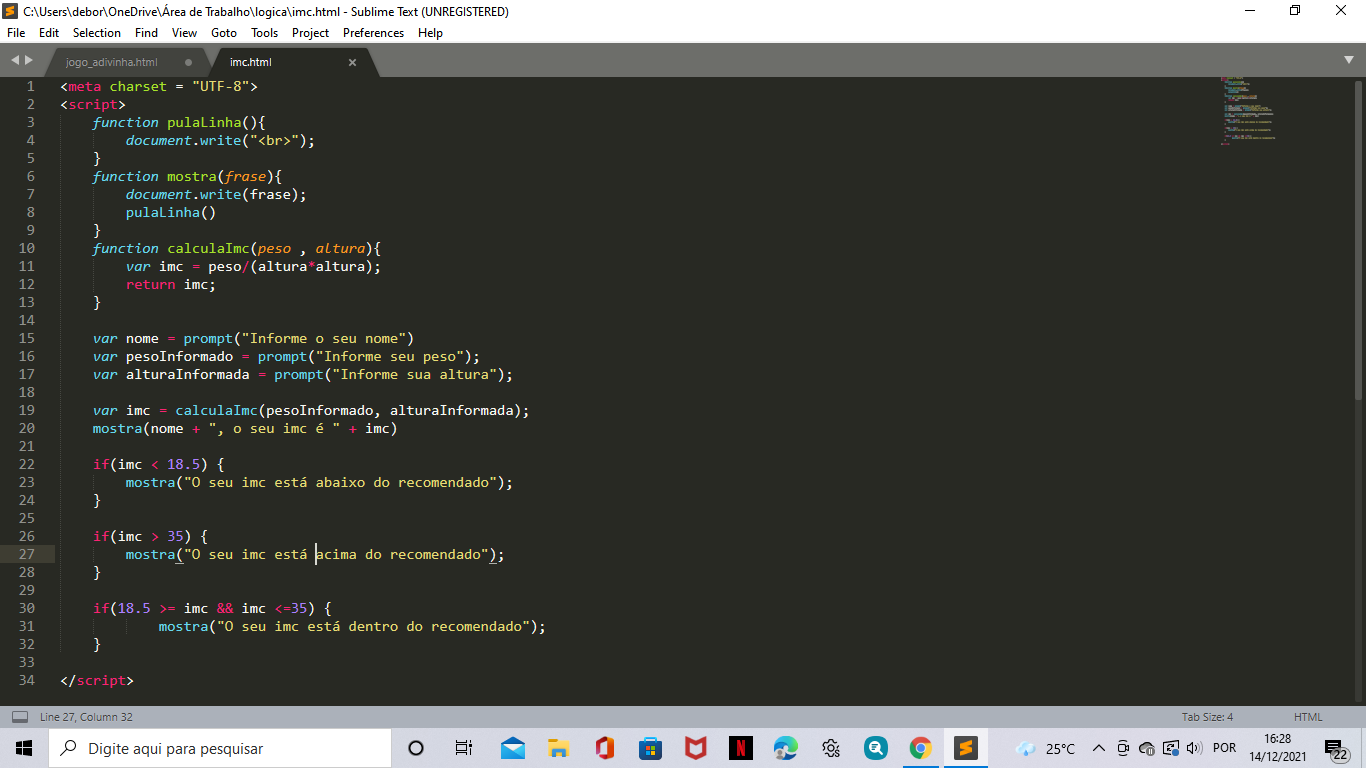Click "return imc;" on line 12

[x=171, y=284]
